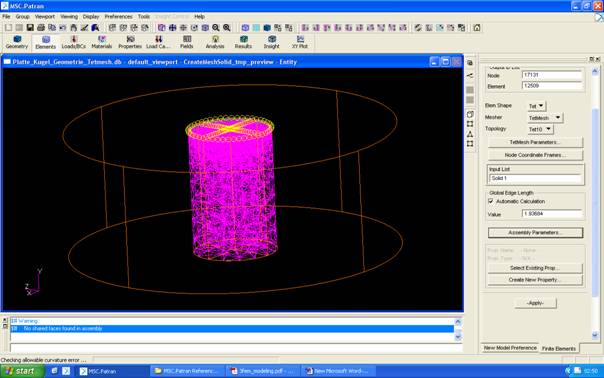This screenshot has width=604, height=378.
Task: Click the light-cyan hidden line display icon
Action: (256, 28)
